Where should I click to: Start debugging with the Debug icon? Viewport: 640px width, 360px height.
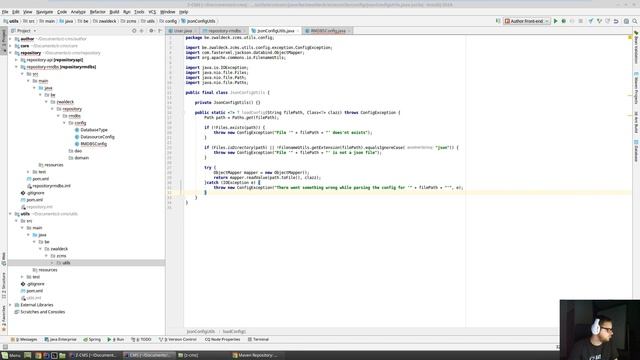[x=564, y=21]
